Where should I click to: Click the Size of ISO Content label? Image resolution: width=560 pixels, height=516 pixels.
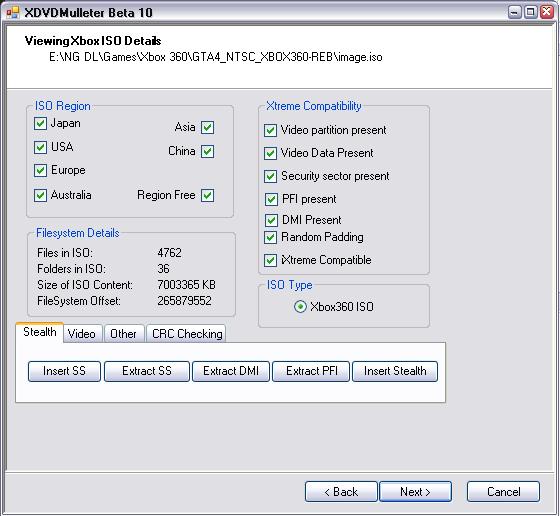[85, 285]
